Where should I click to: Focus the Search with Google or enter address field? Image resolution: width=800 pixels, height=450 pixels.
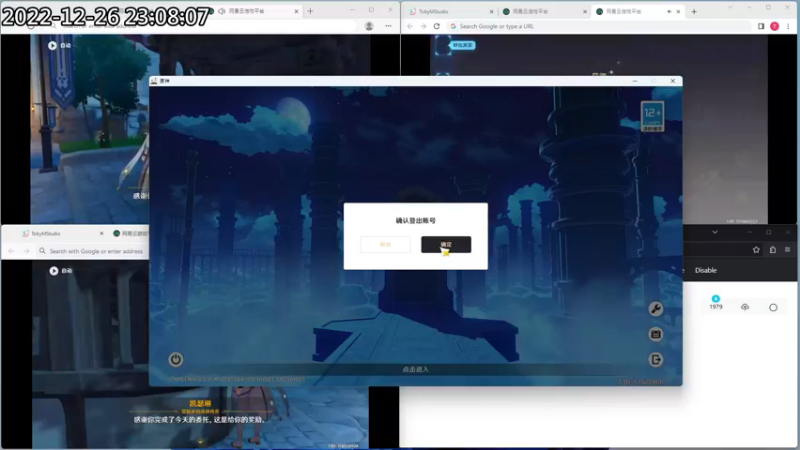(x=92, y=251)
